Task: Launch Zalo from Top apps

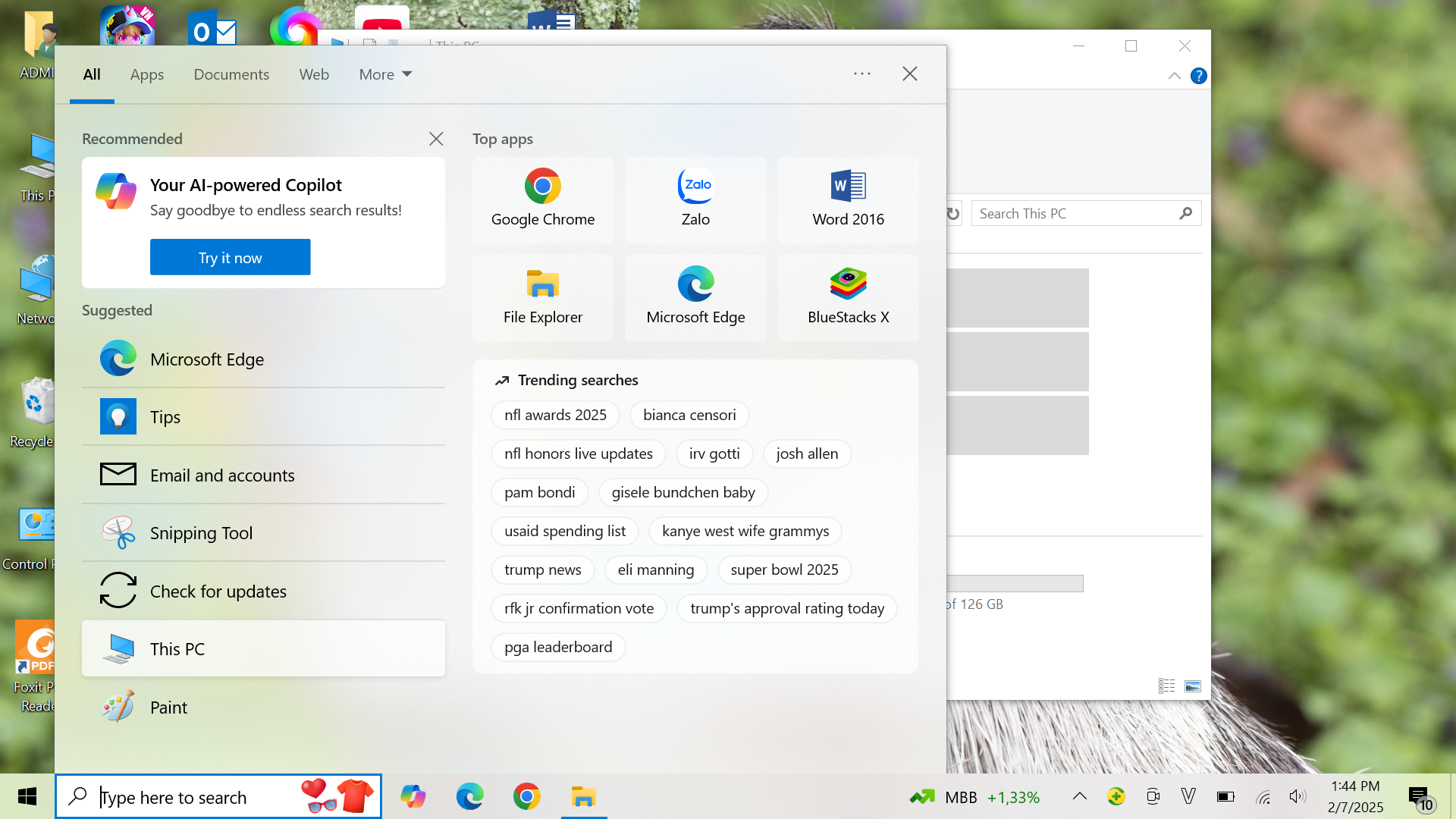Action: point(695,199)
